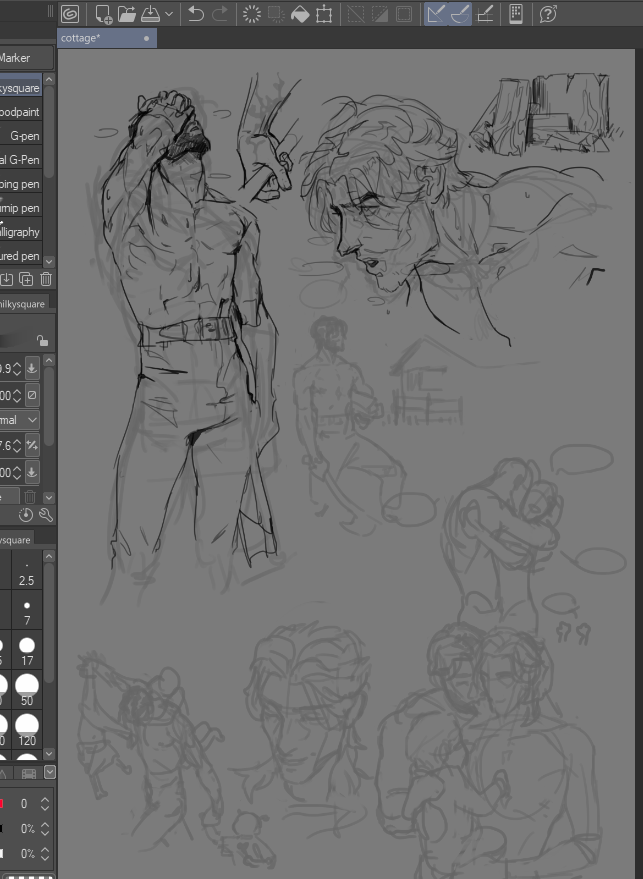This screenshot has width=643, height=879.
Task: Delete the selected sub tool
Action: tap(46, 279)
